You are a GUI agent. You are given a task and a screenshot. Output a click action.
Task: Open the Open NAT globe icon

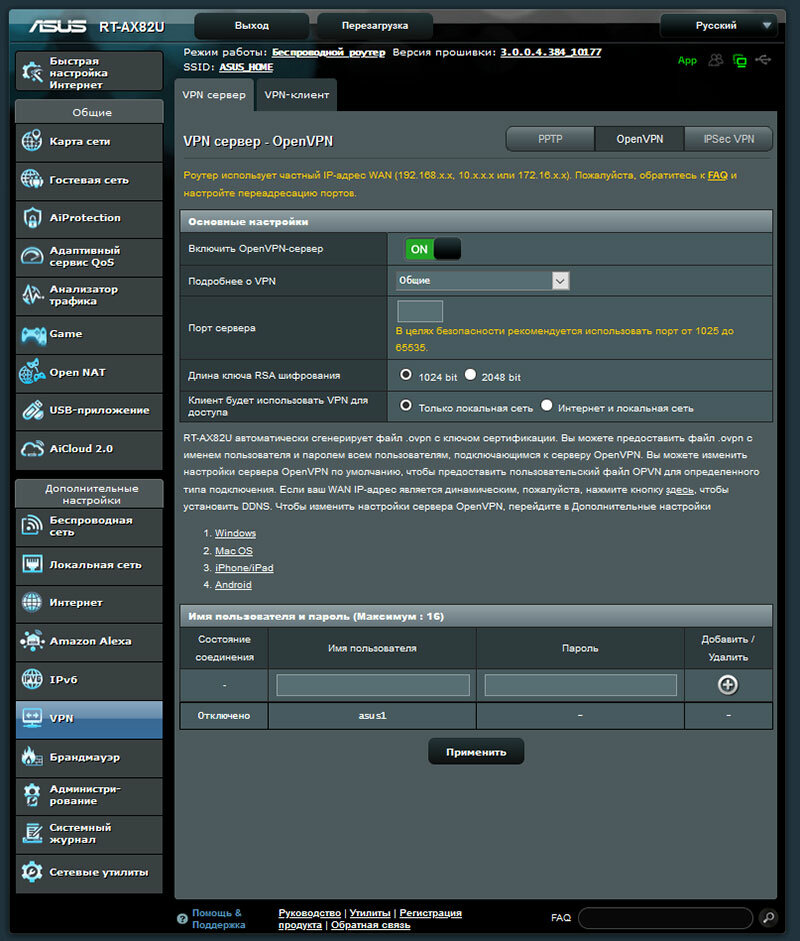[32, 372]
